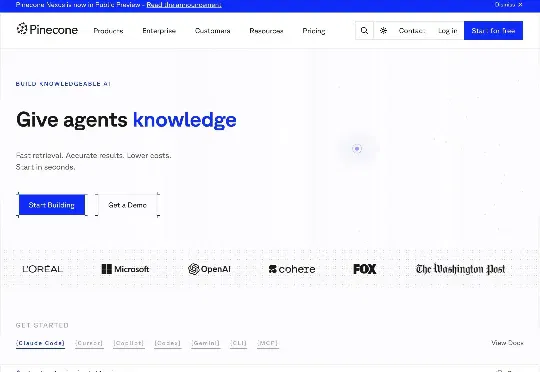Click the FOX logo
Screen dimensions: 540x372
point(365,269)
